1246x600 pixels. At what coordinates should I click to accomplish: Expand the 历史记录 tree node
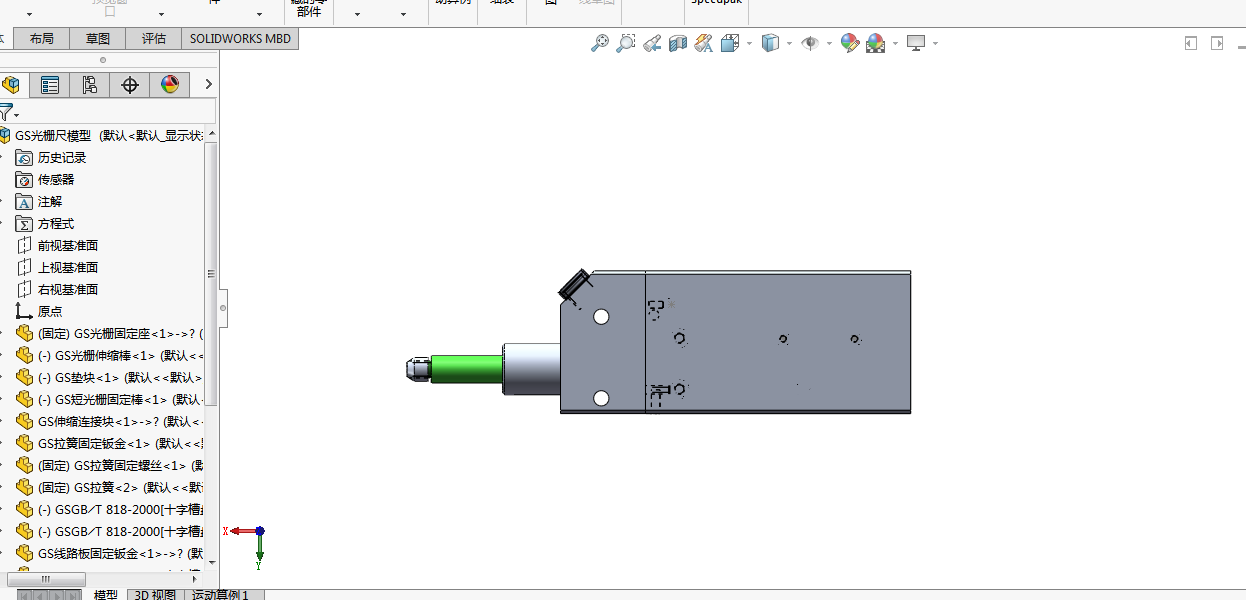[x=3, y=158]
